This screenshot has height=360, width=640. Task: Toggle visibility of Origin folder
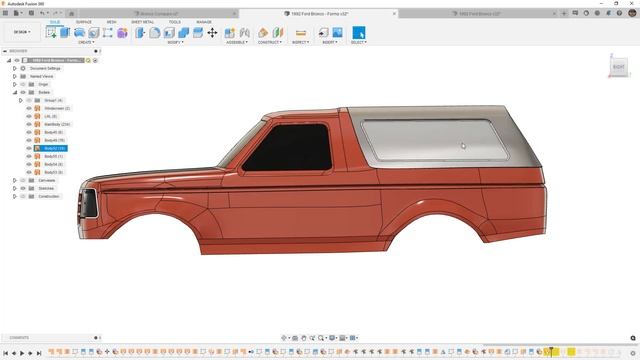(x=23, y=84)
